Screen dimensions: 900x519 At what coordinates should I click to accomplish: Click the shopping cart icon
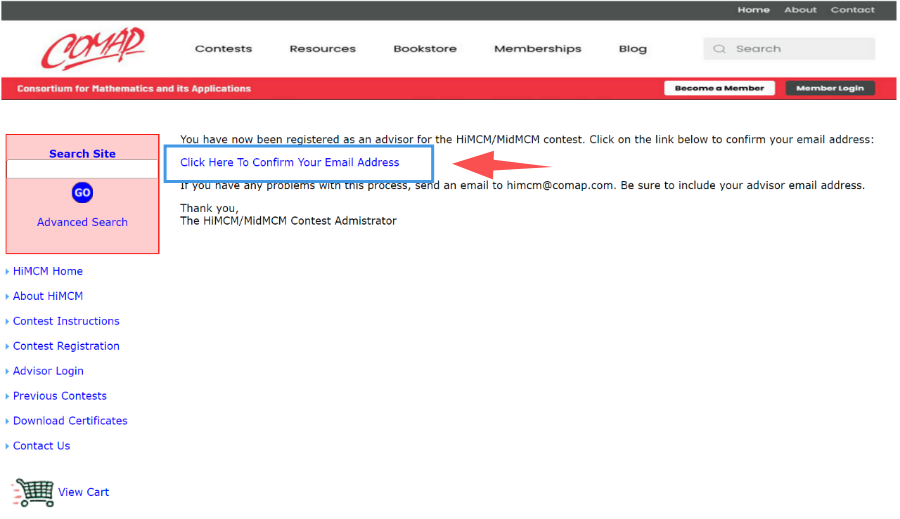[32, 492]
